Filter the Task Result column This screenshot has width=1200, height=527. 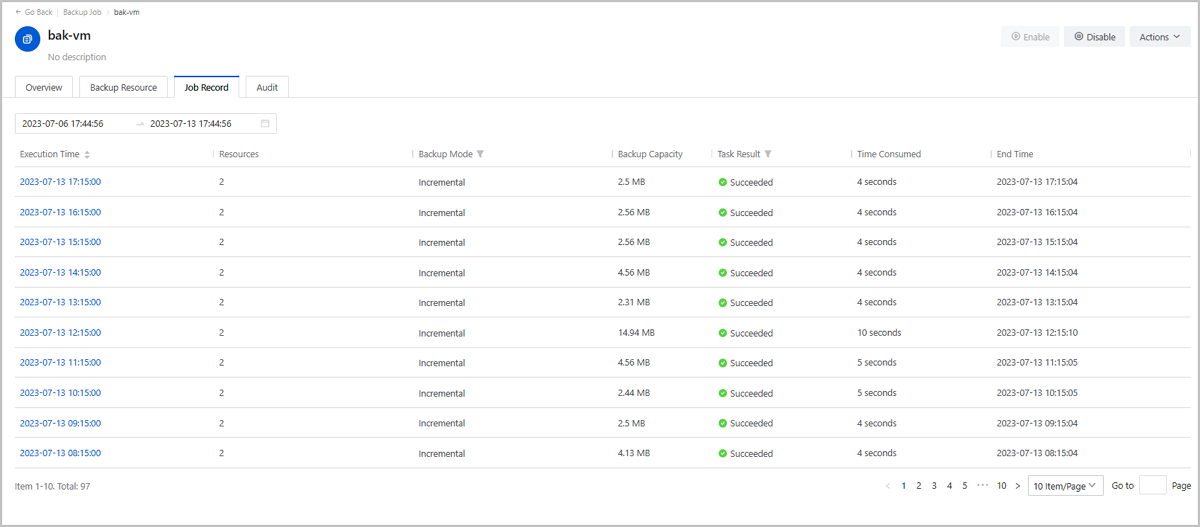point(768,154)
